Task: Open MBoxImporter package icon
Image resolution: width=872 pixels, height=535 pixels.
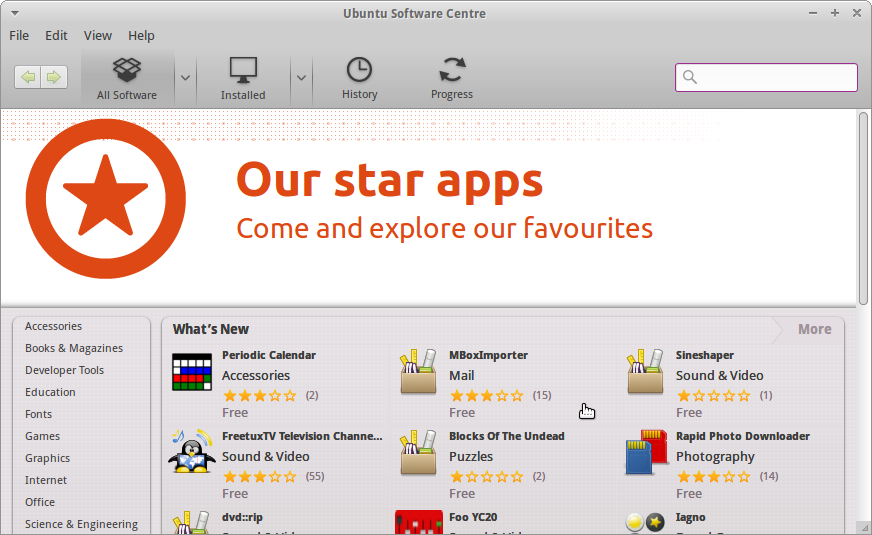Action: click(x=418, y=371)
